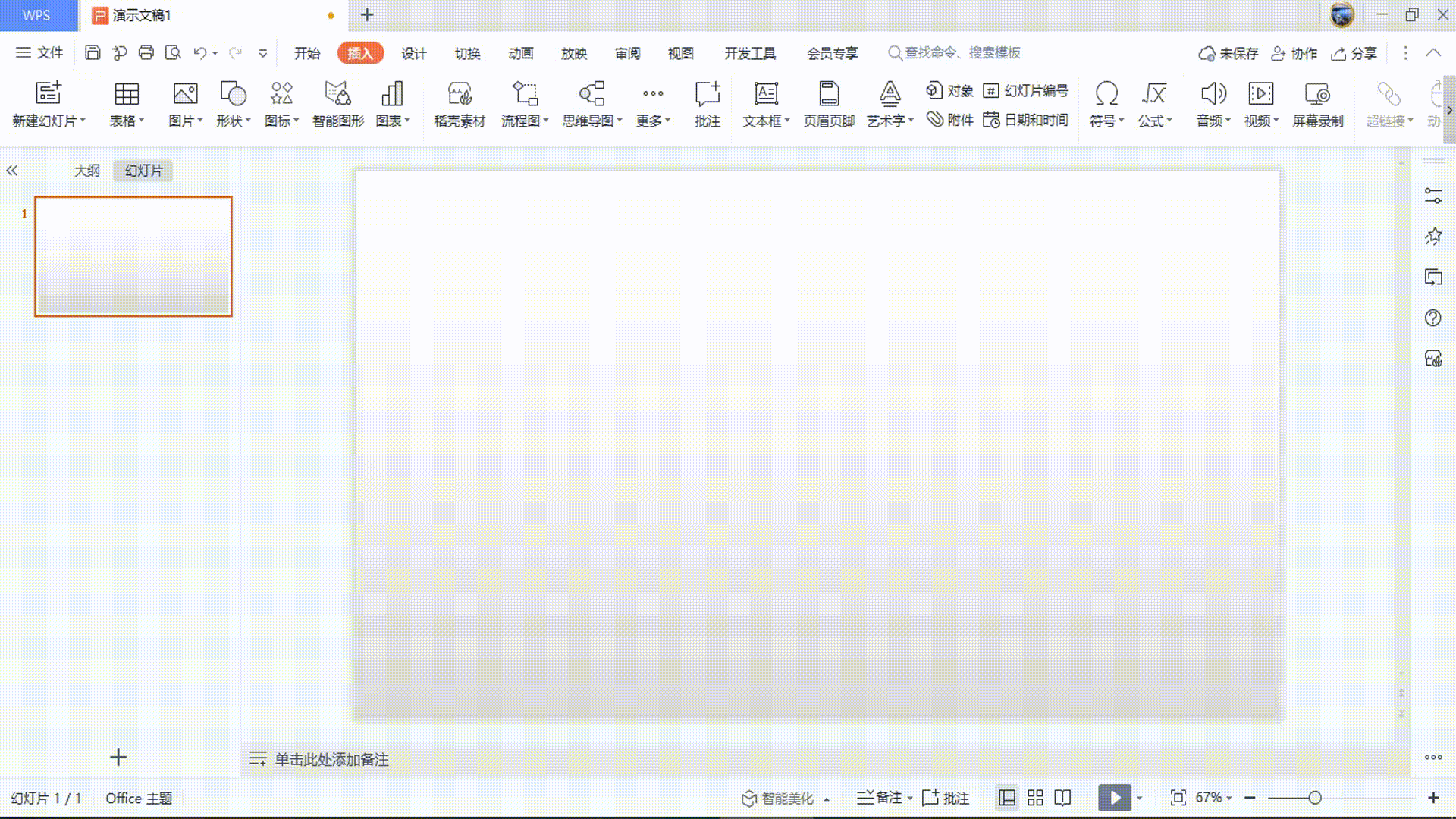Start slideshow with play button
The height and width of the screenshot is (819, 1456).
pos(1115,798)
